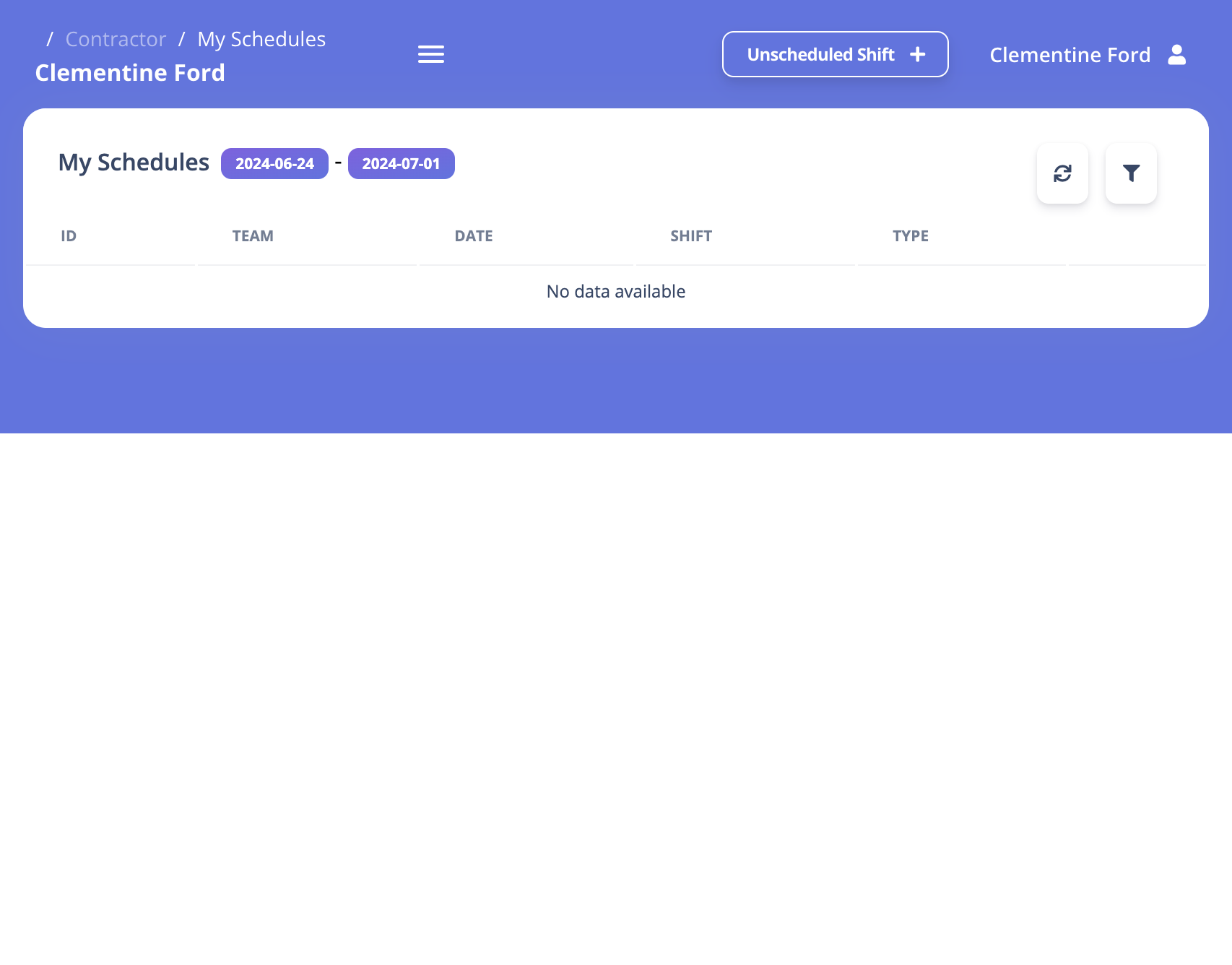This screenshot has width=1232, height=965.
Task: Sort by DATE column header
Action: tap(474, 236)
